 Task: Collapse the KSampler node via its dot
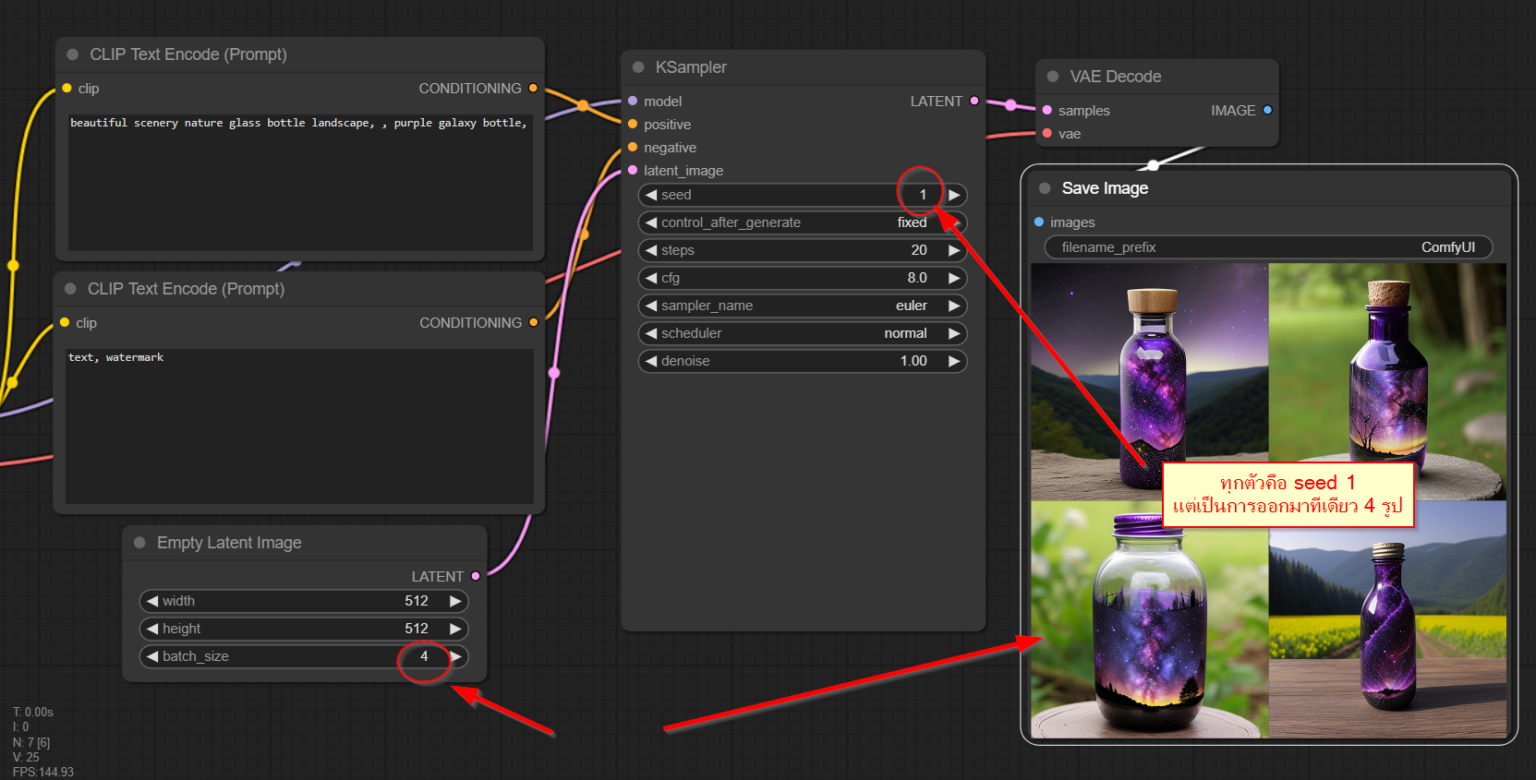(639, 68)
